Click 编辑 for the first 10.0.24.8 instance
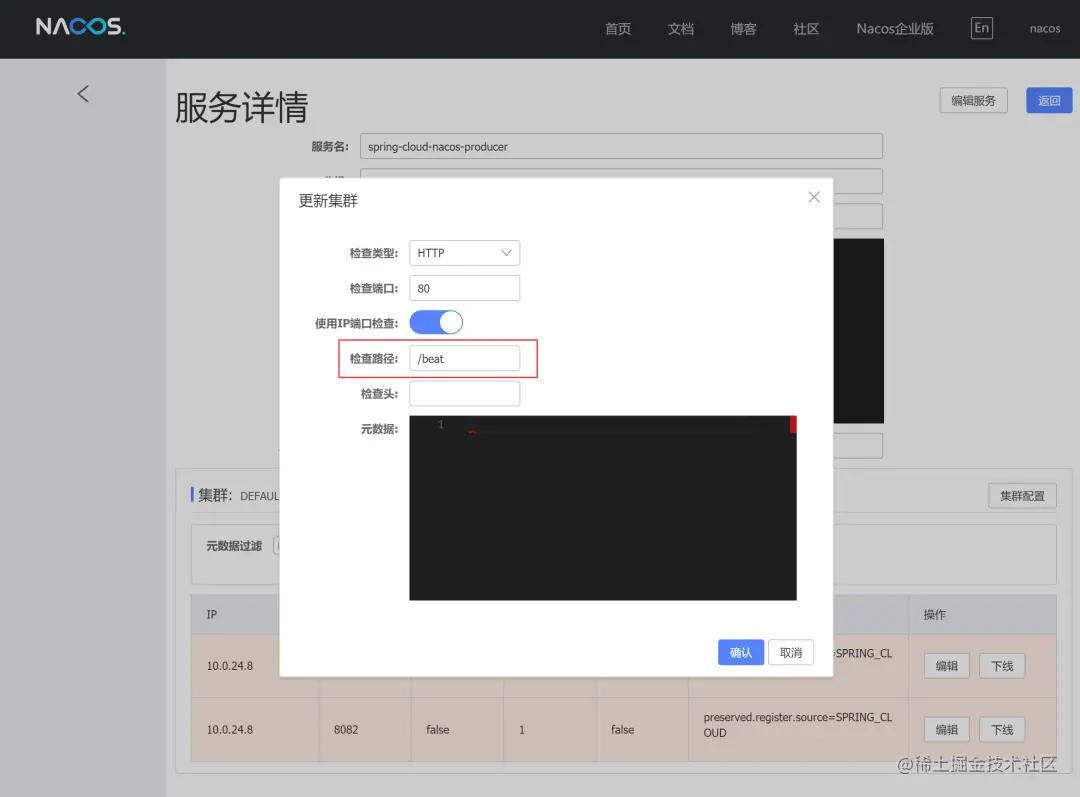Image resolution: width=1080 pixels, height=797 pixels. click(945, 665)
